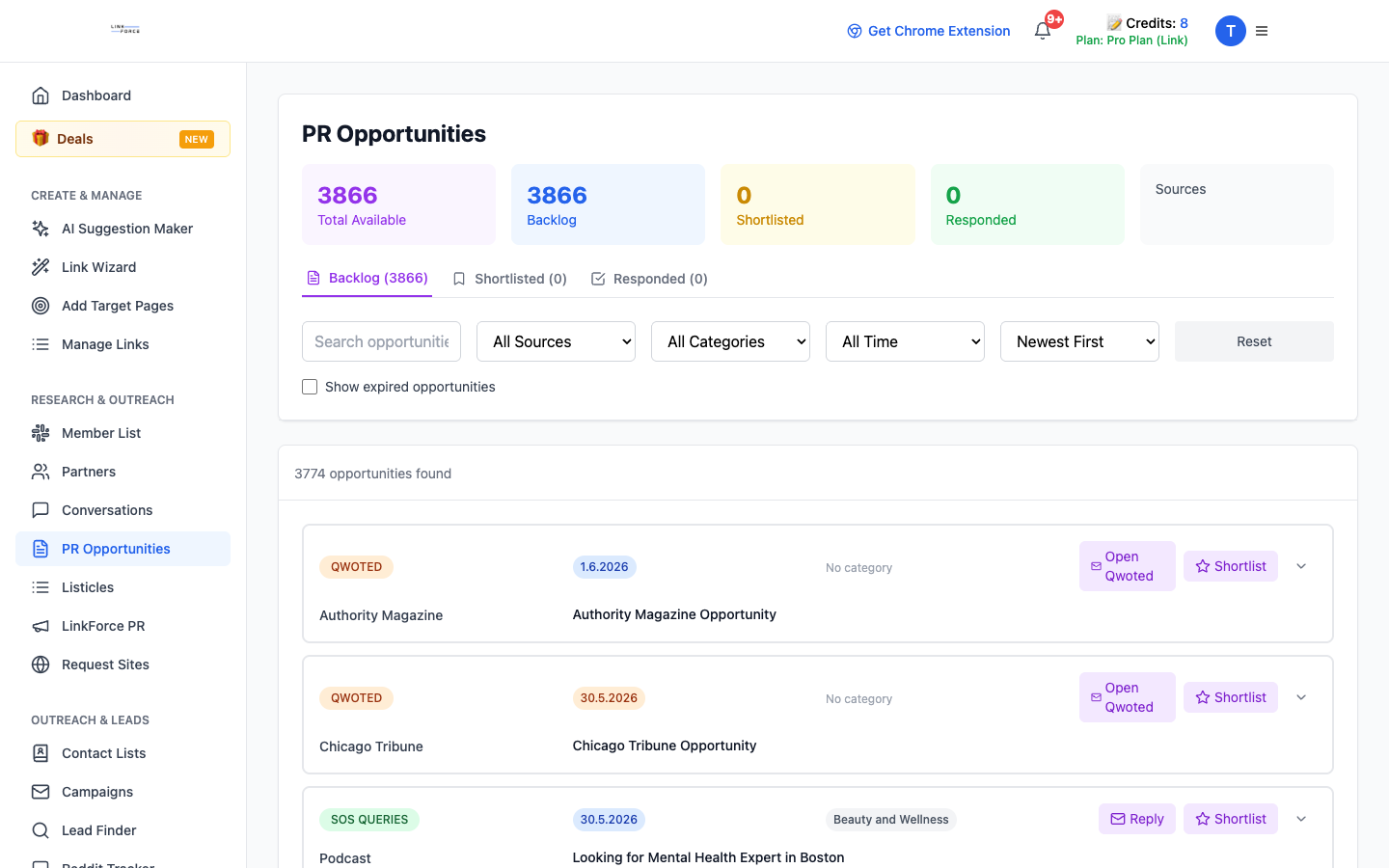Click Looking for Mental Health Expert title
The height and width of the screenshot is (868, 1389).
pos(708,857)
